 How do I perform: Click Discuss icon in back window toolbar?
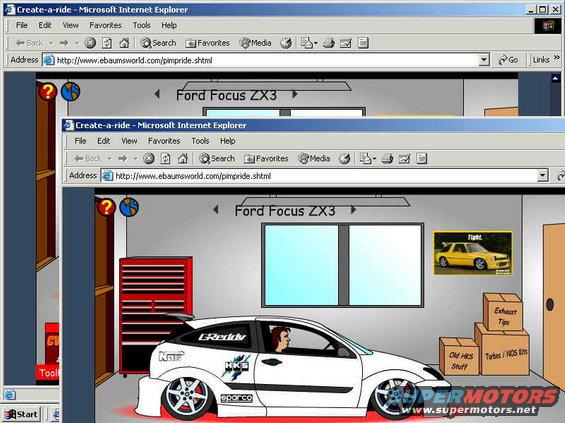pyautogui.click(x=363, y=43)
